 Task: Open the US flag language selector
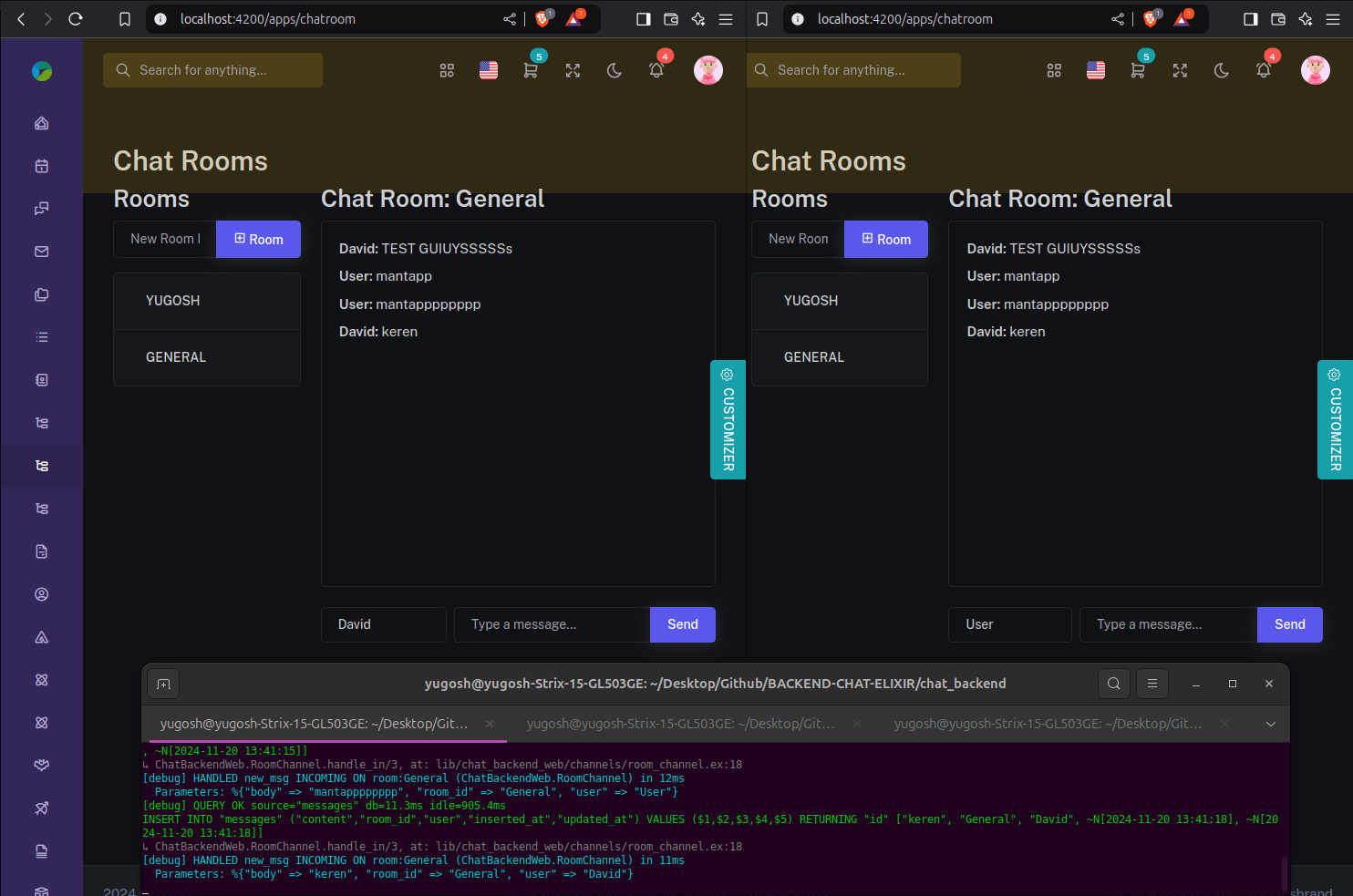click(x=489, y=69)
